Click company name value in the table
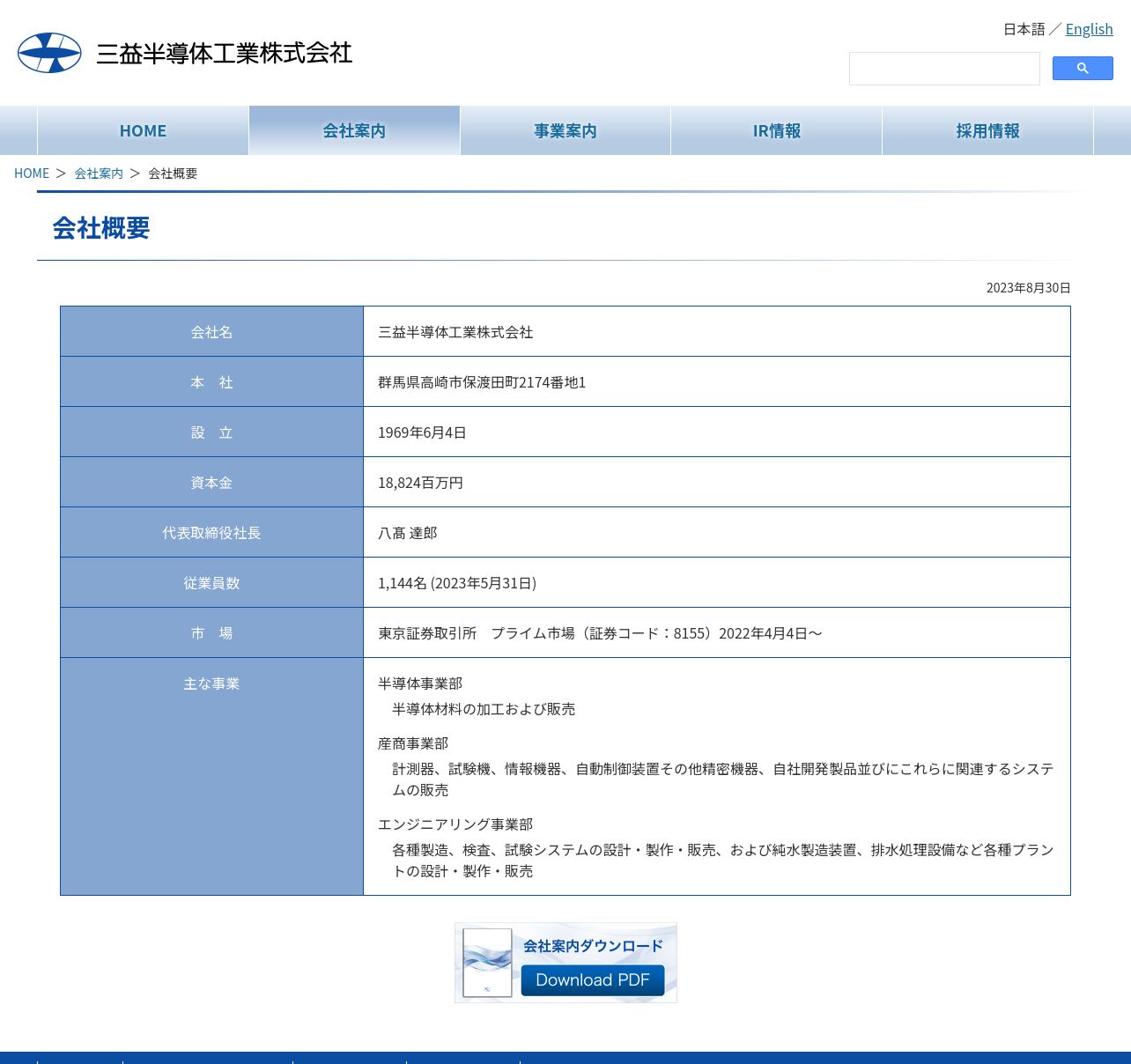Image resolution: width=1131 pixels, height=1064 pixels. click(x=455, y=332)
